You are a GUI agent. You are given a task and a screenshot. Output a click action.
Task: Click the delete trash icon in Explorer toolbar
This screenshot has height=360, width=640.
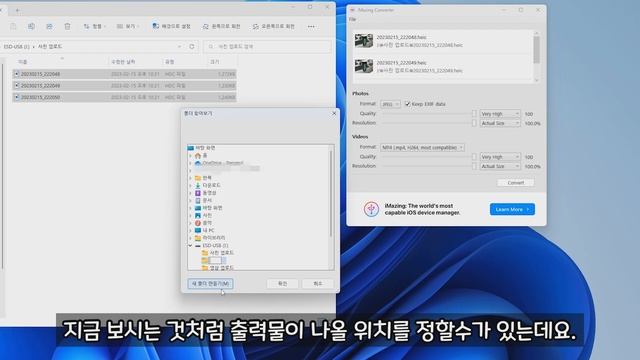pyautogui.click(x=67, y=27)
